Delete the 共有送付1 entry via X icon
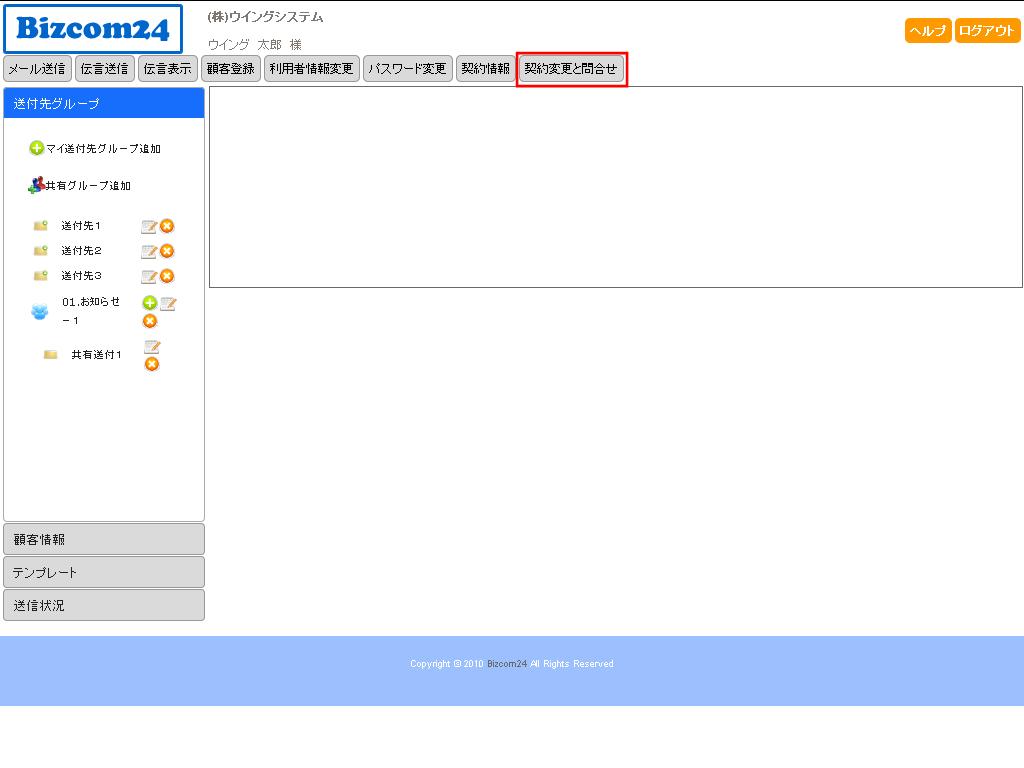 point(152,364)
